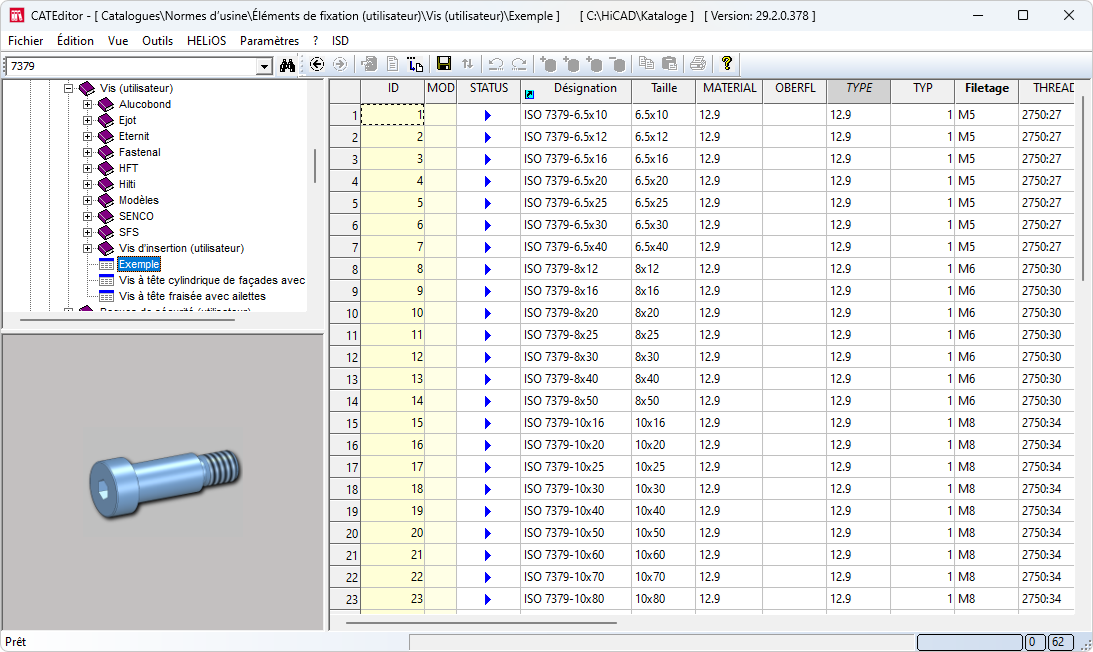1093x652 pixels.
Task: Click the undo arrow toolbar icon
Action: (496, 64)
